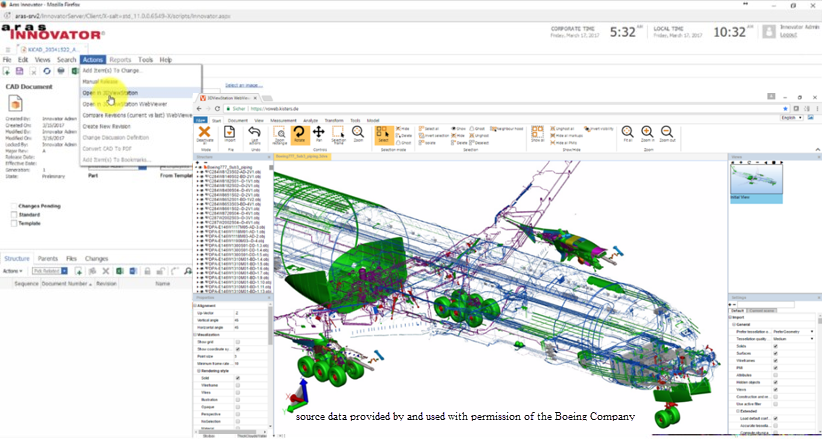Click the Isolate selection button
This screenshot has width=822, height=439.
429,143
